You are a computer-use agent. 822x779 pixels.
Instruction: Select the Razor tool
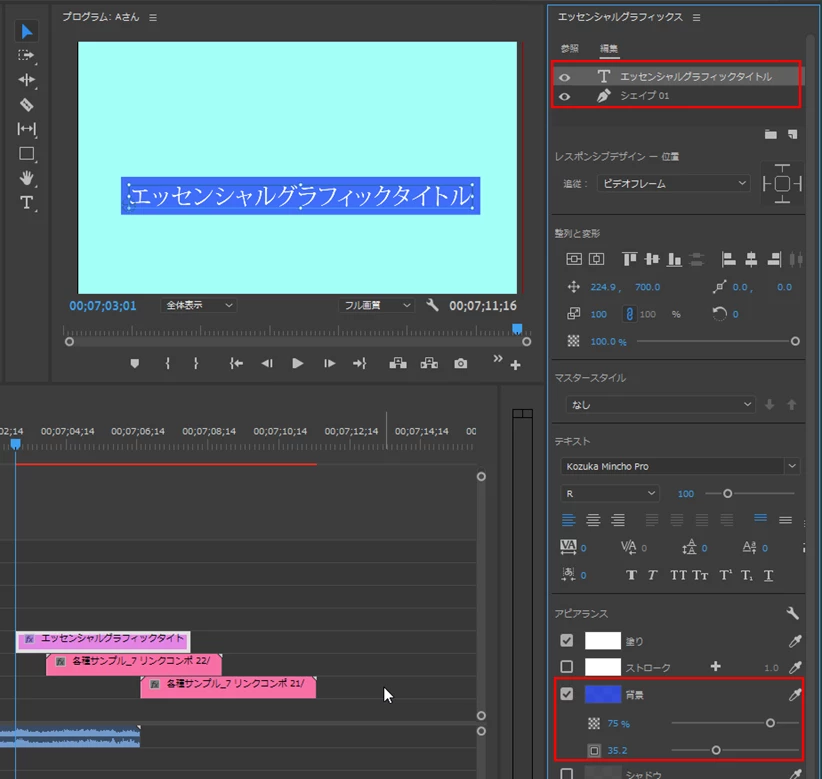(x=26, y=104)
